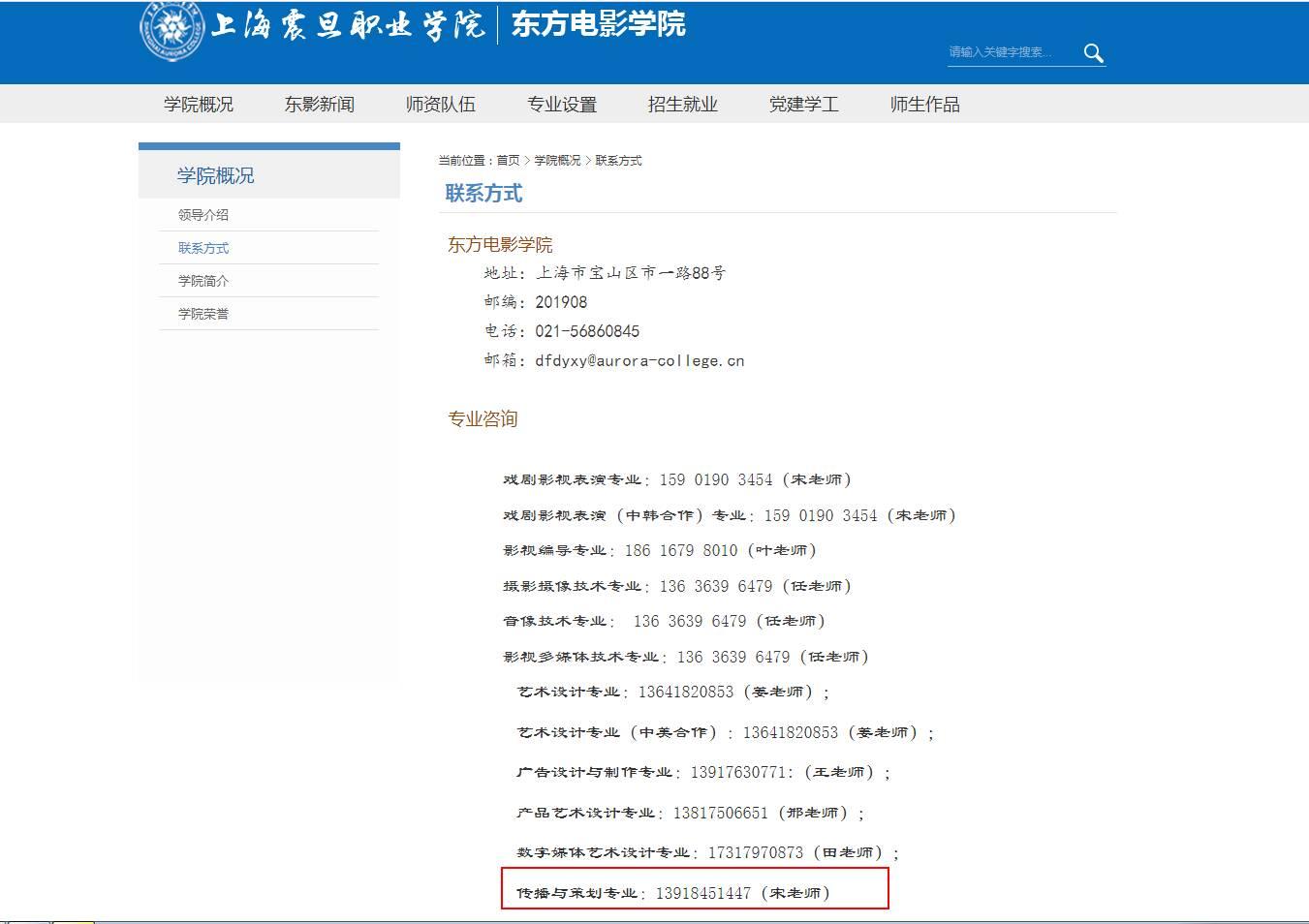Open 领导介绍 in the sidebar
The image size is (1309, 924).
[x=203, y=215]
